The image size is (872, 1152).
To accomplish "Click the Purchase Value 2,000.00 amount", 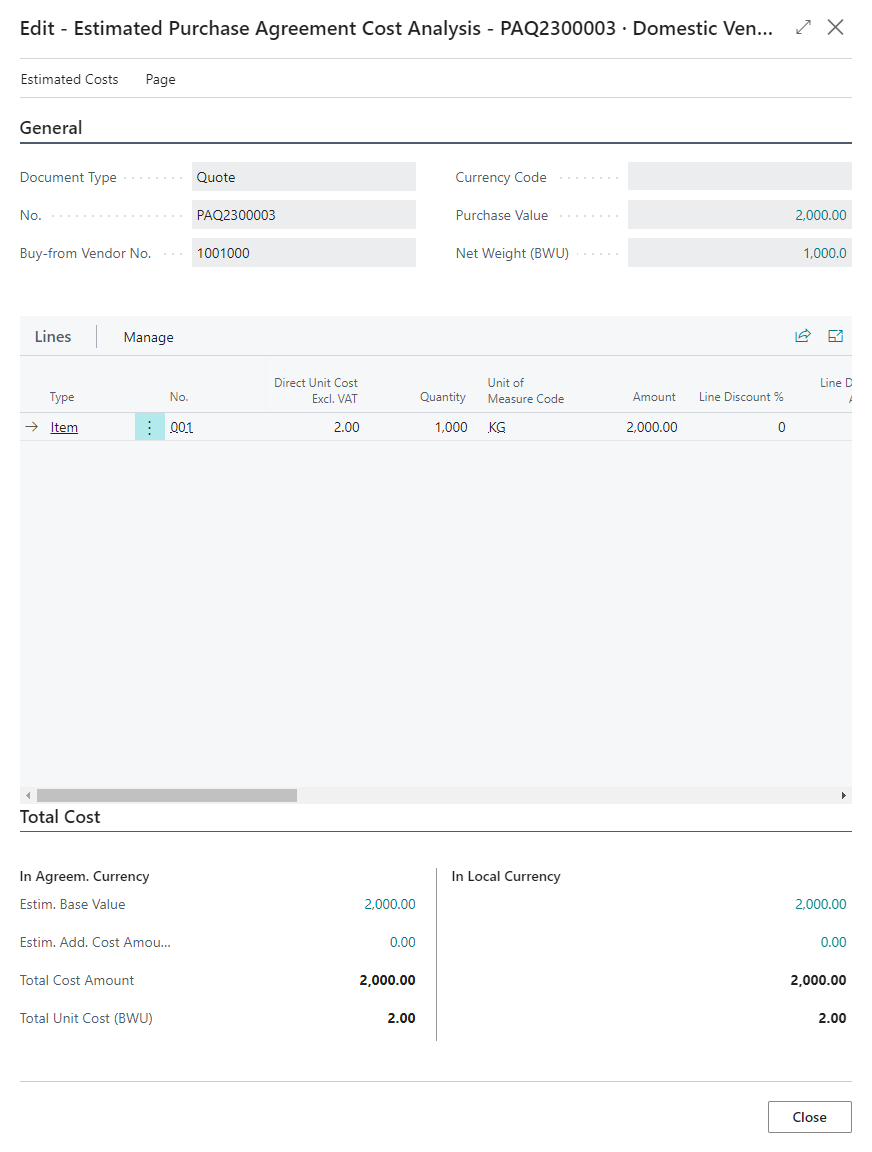I will pos(820,215).
